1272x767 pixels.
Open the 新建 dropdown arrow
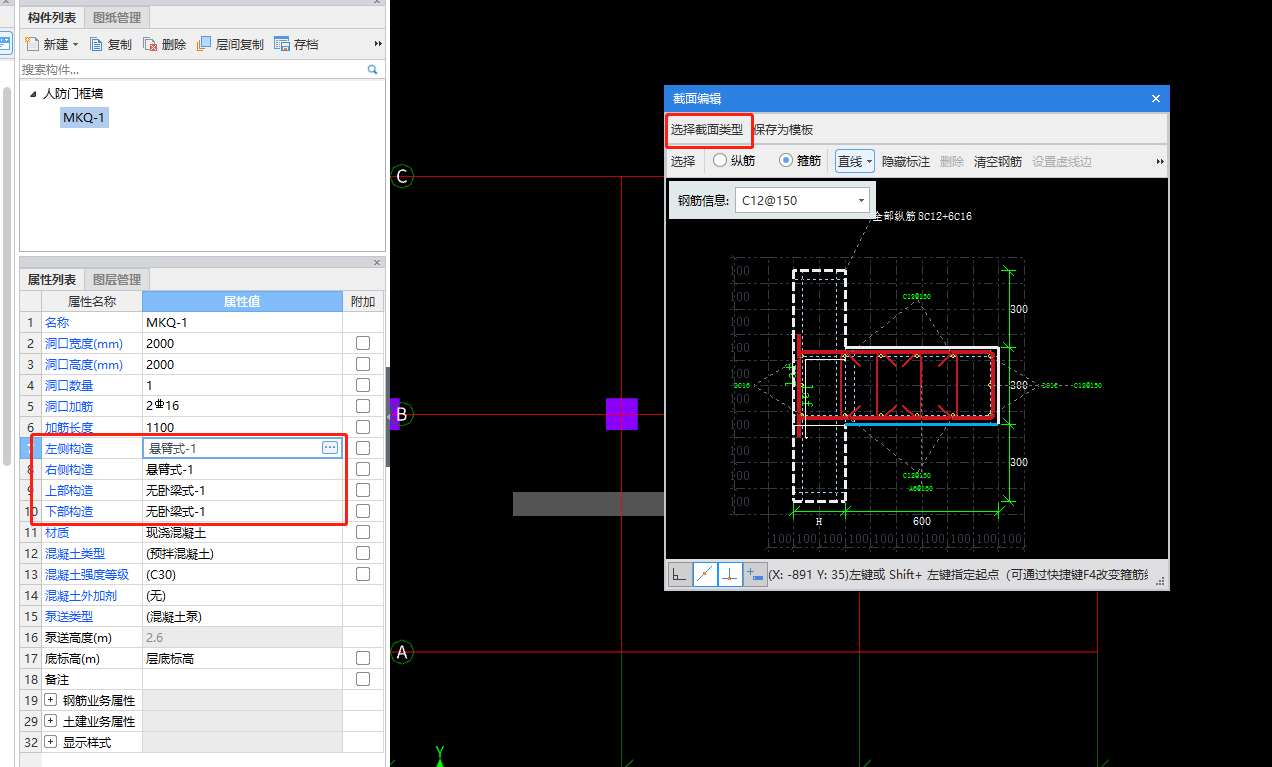click(x=75, y=45)
